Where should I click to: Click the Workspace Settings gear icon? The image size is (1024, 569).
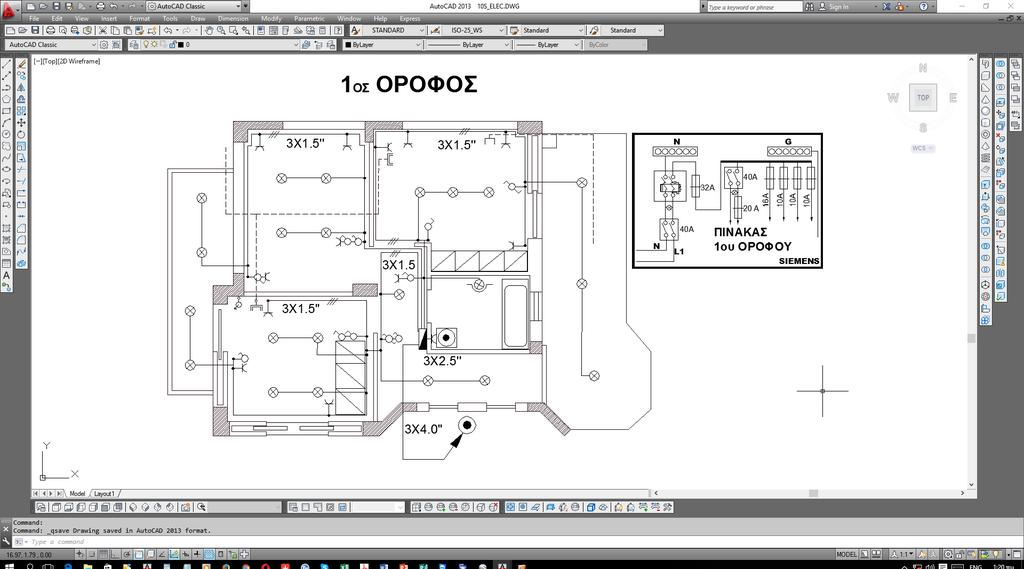pyautogui.click(x=104, y=44)
